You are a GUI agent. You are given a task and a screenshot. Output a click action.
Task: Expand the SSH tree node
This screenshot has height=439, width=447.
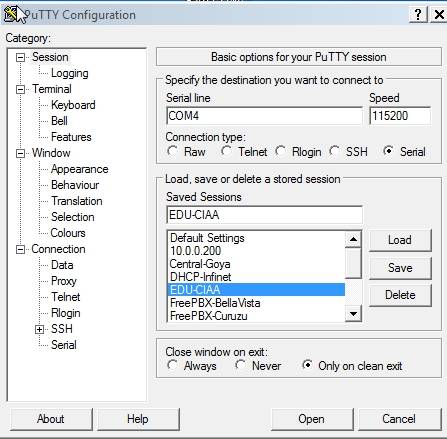point(40,329)
